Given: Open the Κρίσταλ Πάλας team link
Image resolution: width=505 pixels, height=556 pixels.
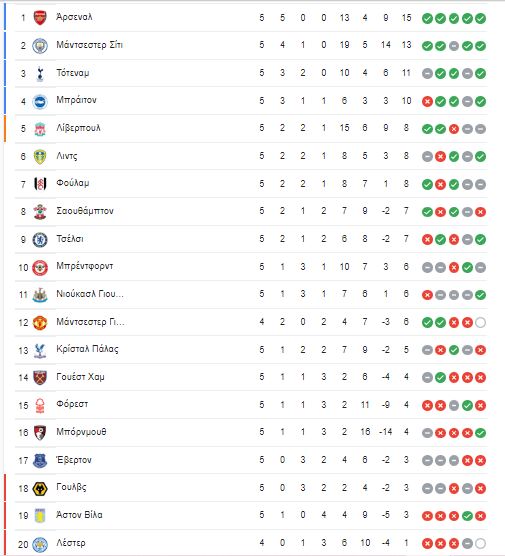Looking at the screenshot, I should [x=87, y=349].
